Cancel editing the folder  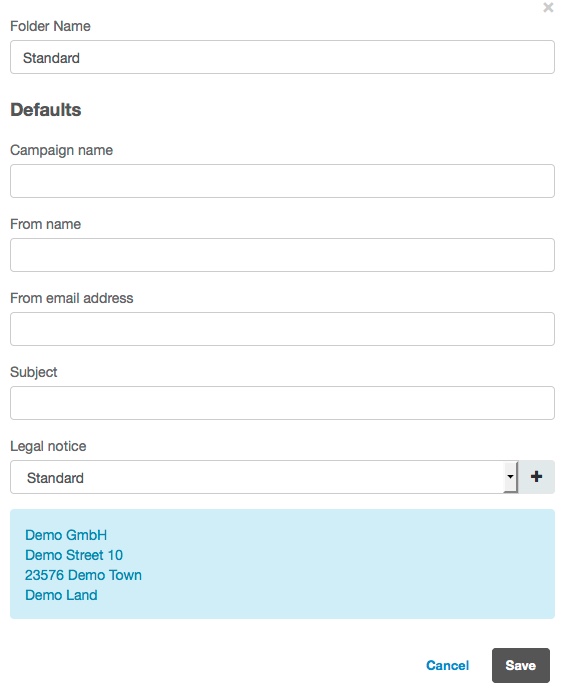coord(447,665)
